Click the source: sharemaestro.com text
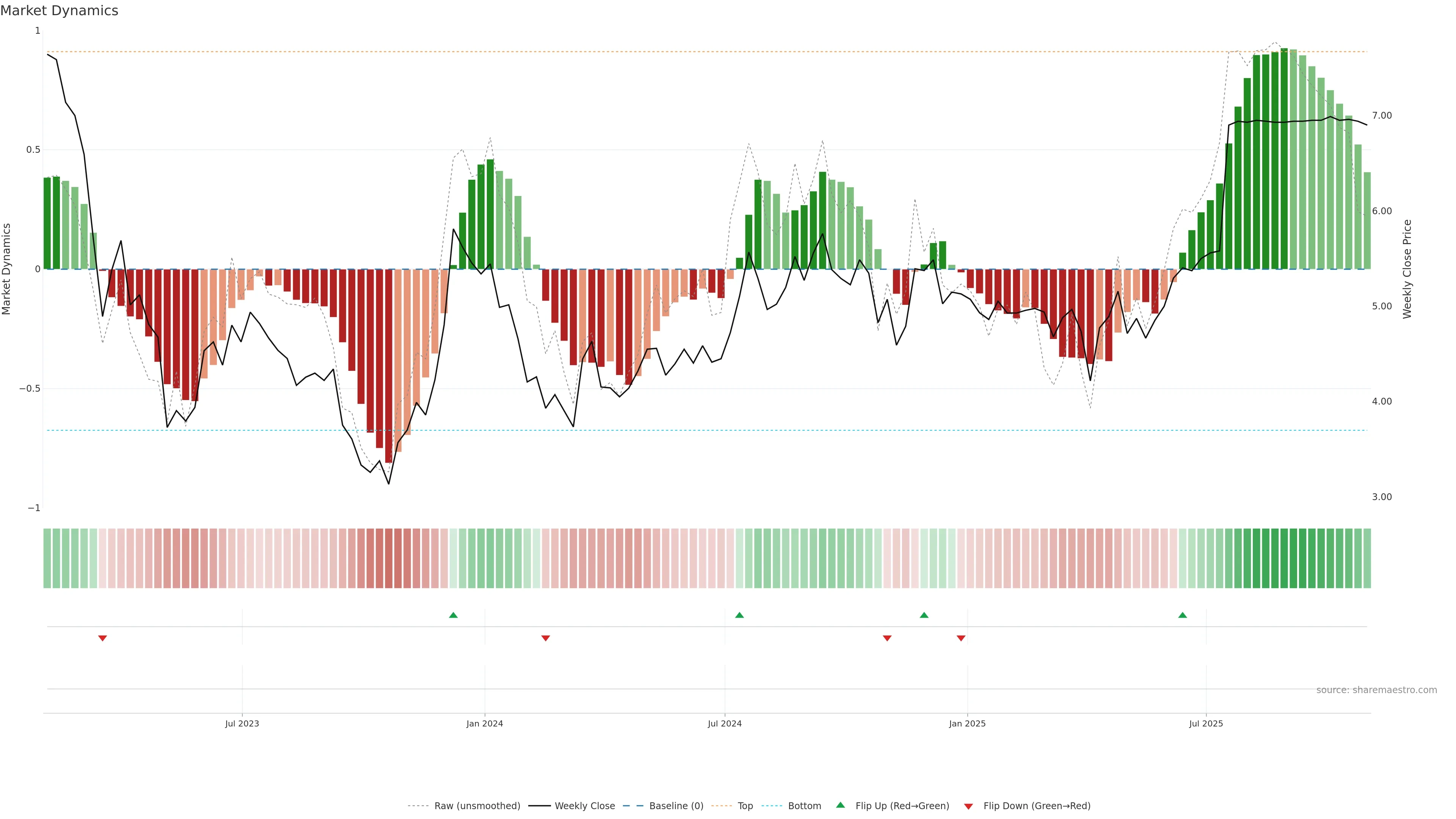The height and width of the screenshot is (819, 1456). [x=1376, y=690]
